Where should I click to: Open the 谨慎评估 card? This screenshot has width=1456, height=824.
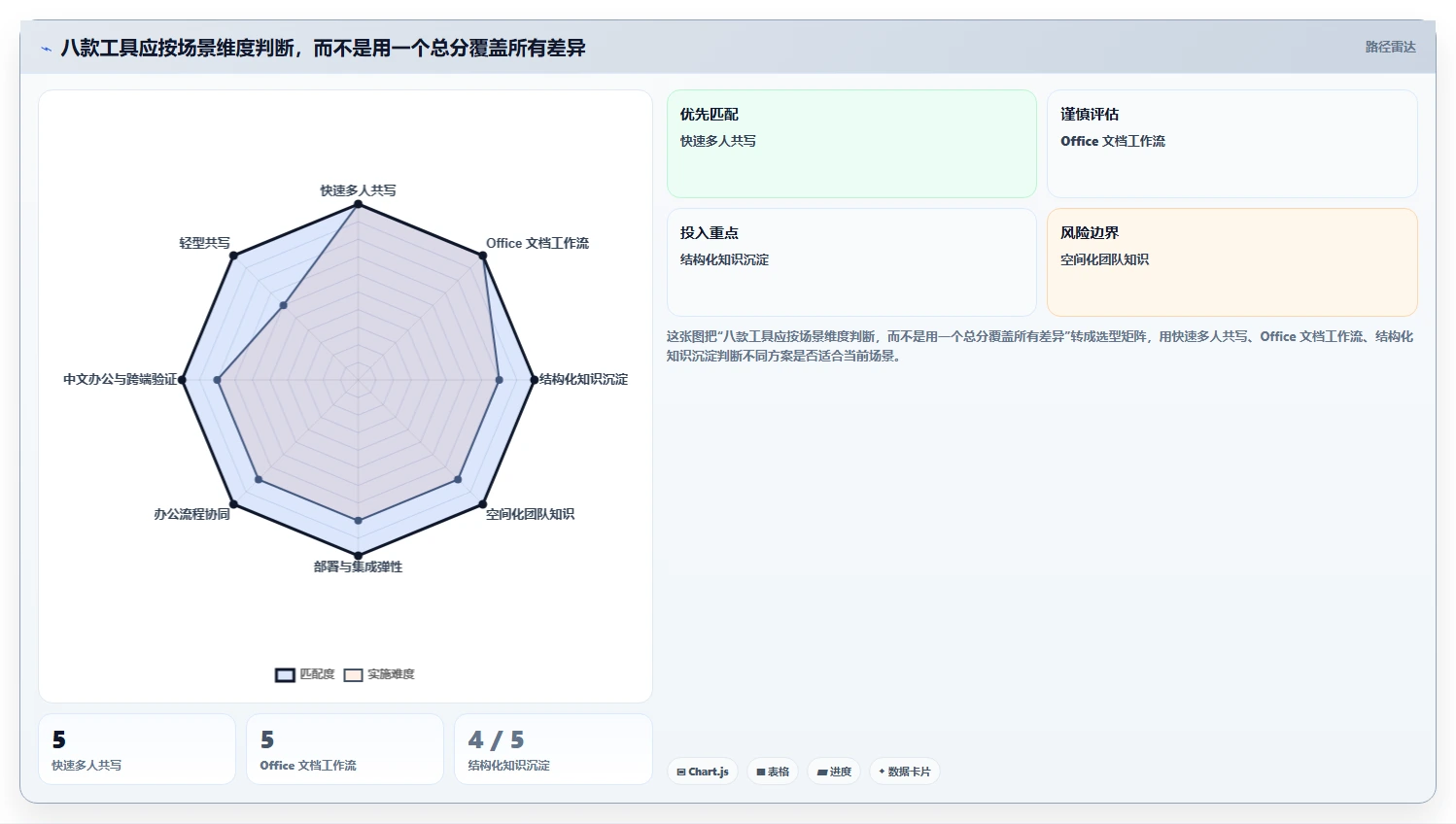pyautogui.click(x=1231, y=144)
